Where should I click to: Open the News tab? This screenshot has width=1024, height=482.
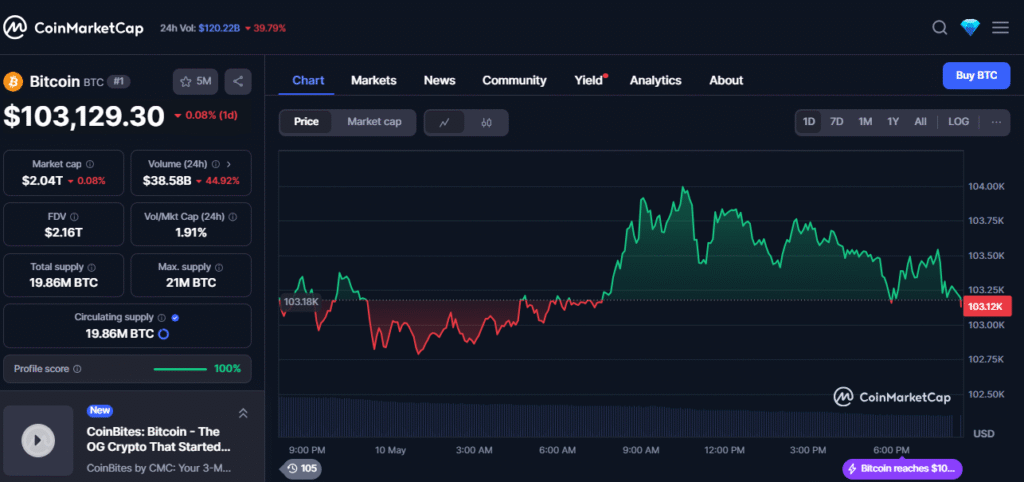pyautogui.click(x=440, y=80)
